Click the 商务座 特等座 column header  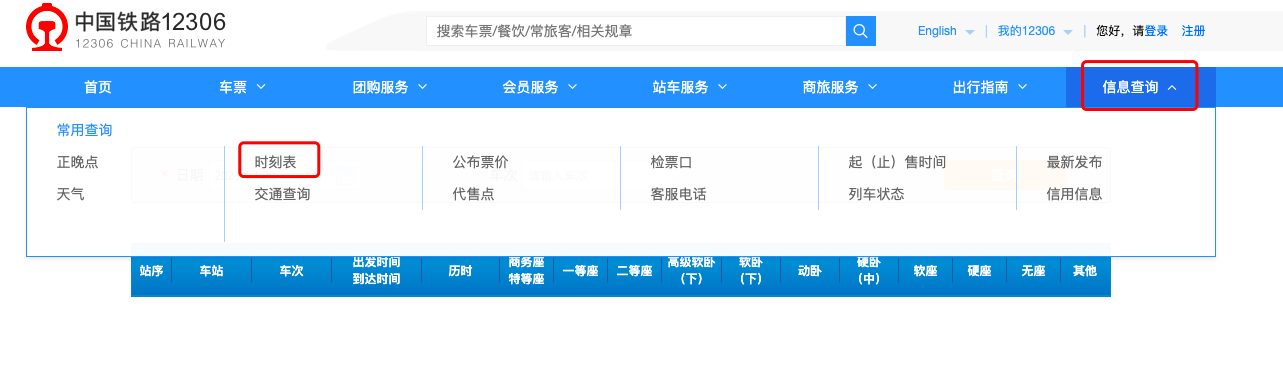tap(526, 271)
